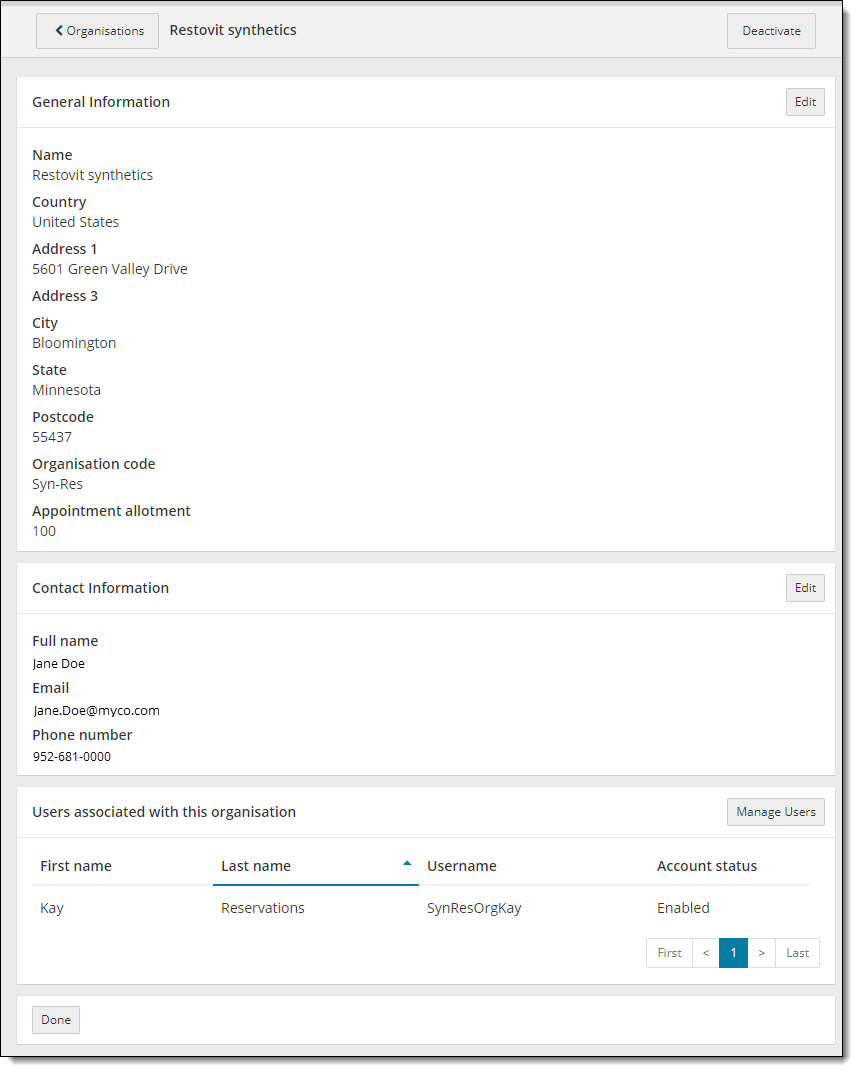Edit the General Information section
Viewport: 858px width, 1072px height.
pyautogui.click(x=805, y=101)
